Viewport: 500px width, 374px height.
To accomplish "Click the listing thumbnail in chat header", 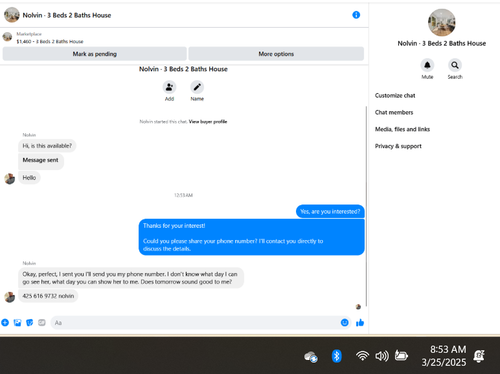I will (12, 15).
